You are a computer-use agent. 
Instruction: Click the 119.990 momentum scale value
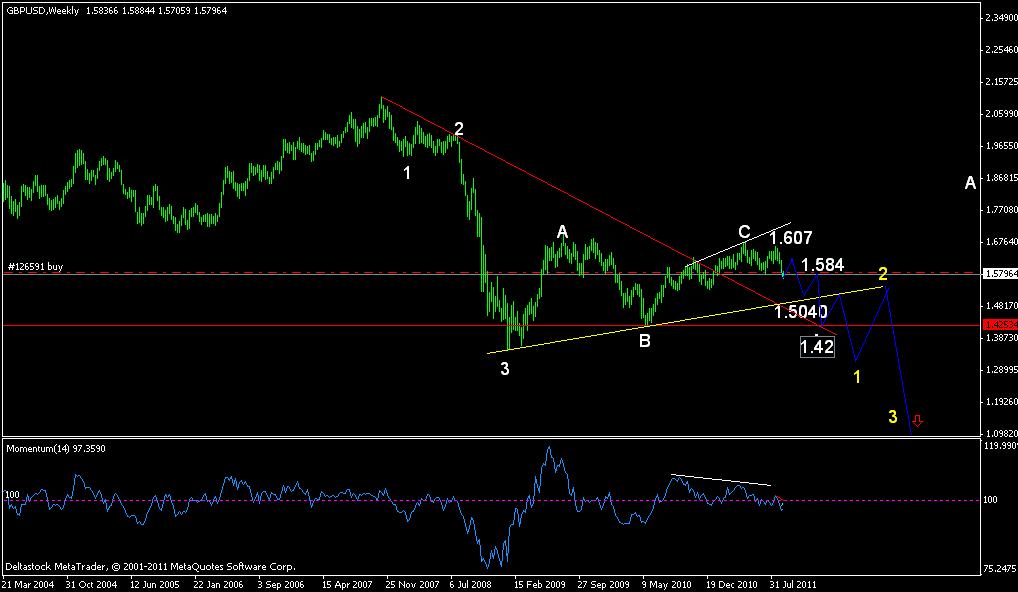point(1000,445)
